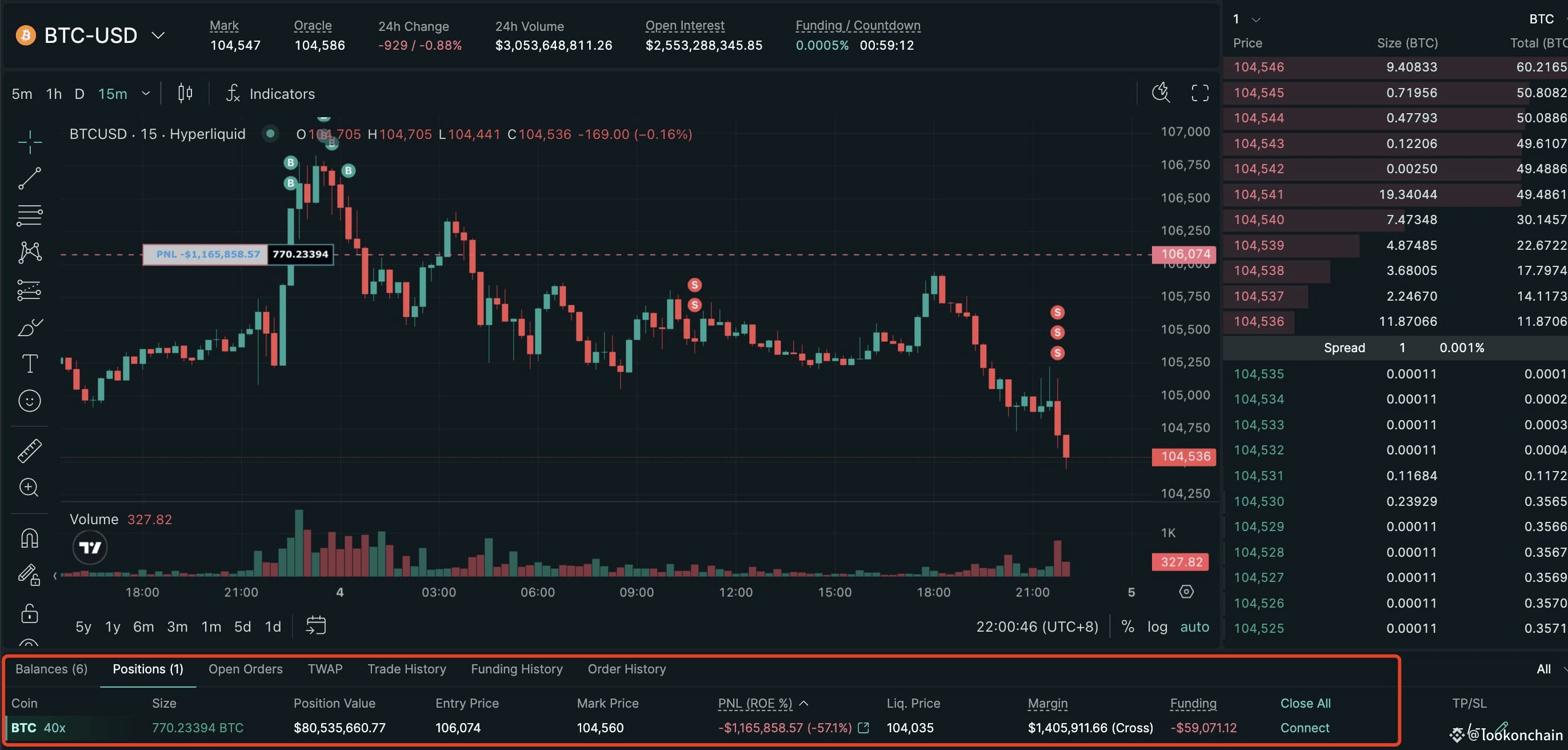
Task: Set chart range to 1d
Action: (273, 627)
